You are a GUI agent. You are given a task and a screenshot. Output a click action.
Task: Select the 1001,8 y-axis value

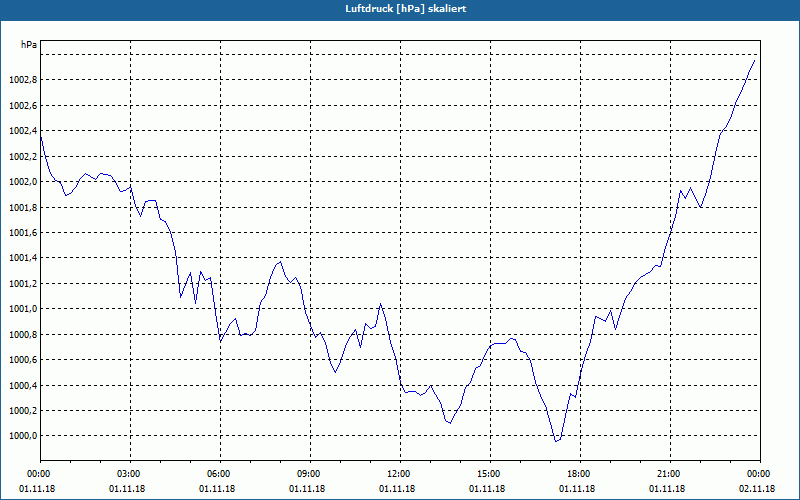tap(23, 208)
